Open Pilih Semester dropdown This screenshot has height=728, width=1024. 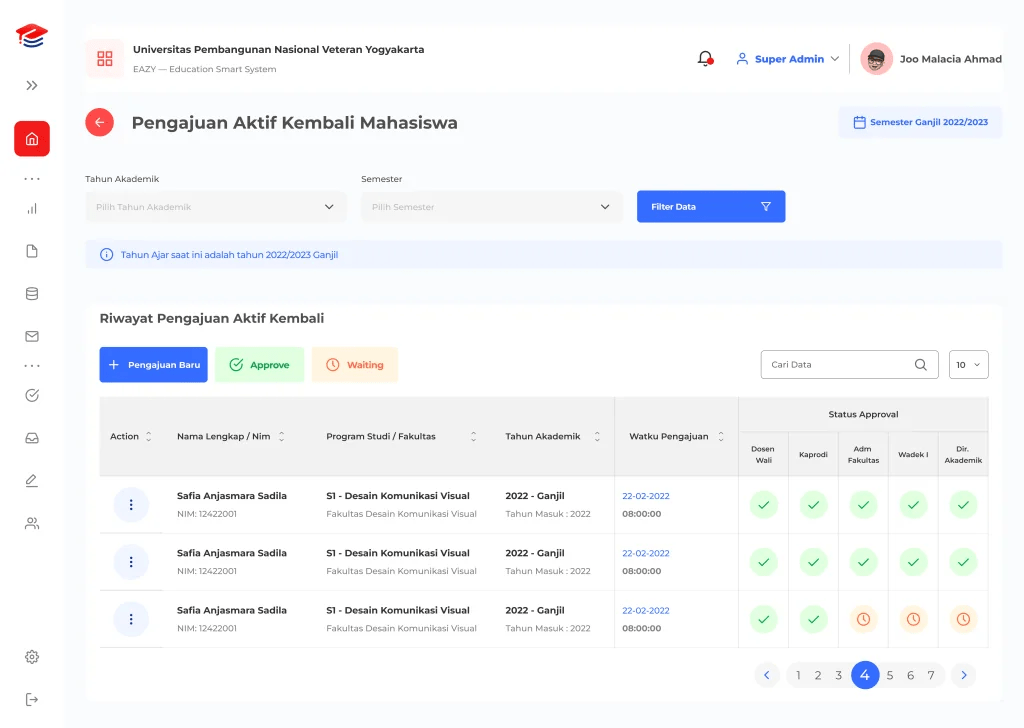(x=491, y=207)
